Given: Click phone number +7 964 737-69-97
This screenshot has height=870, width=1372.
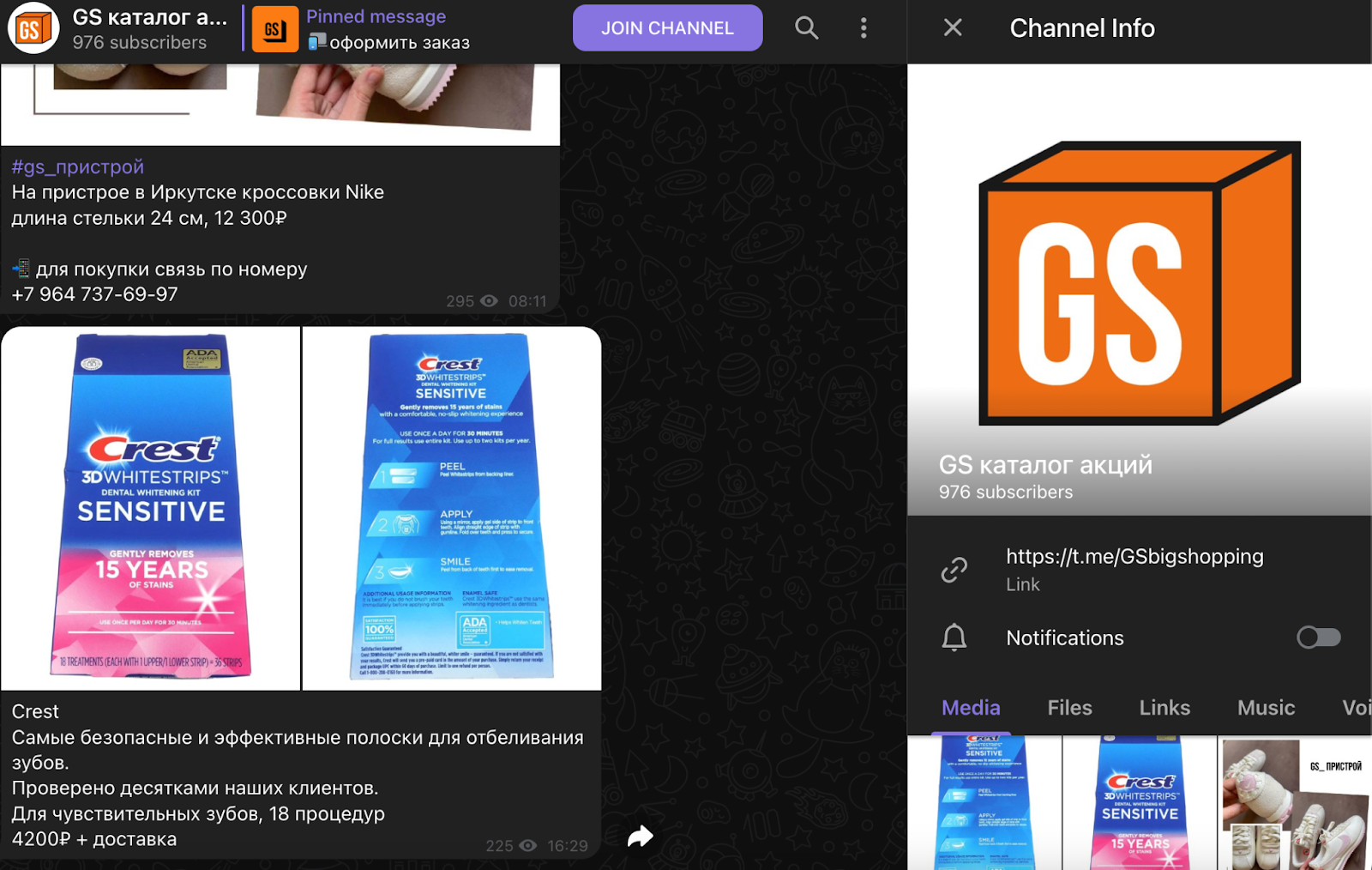Looking at the screenshot, I should pos(94,294).
